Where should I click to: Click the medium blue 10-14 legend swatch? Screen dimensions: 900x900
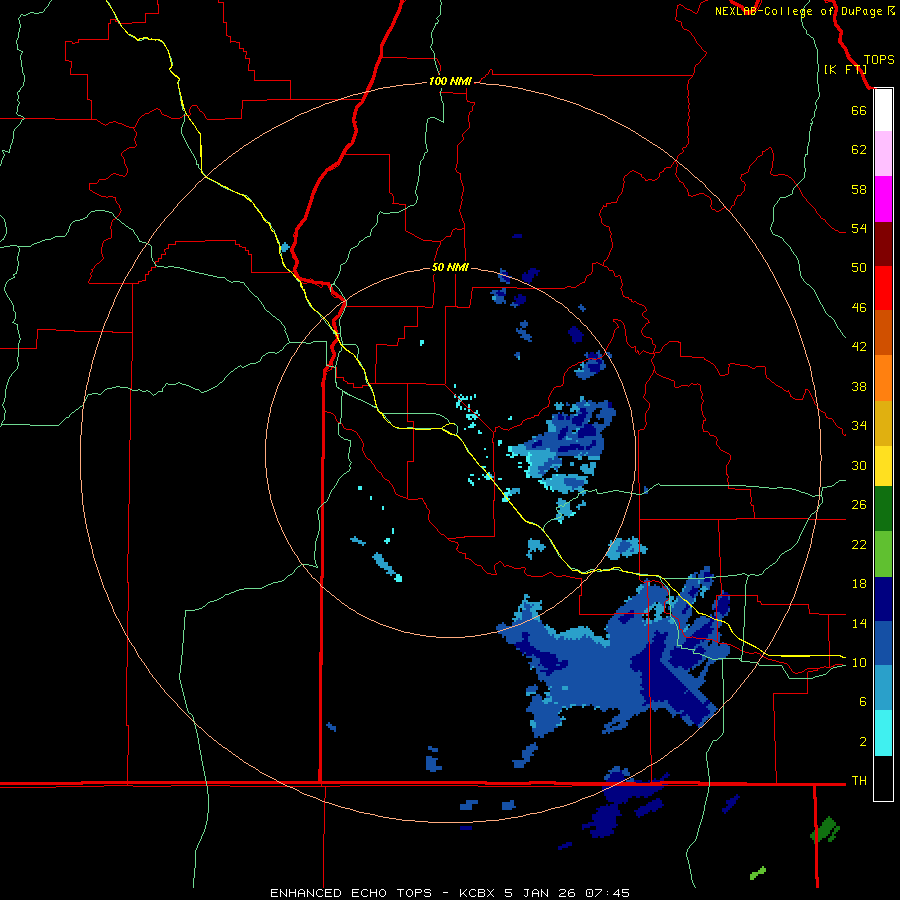tap(883, 643)
